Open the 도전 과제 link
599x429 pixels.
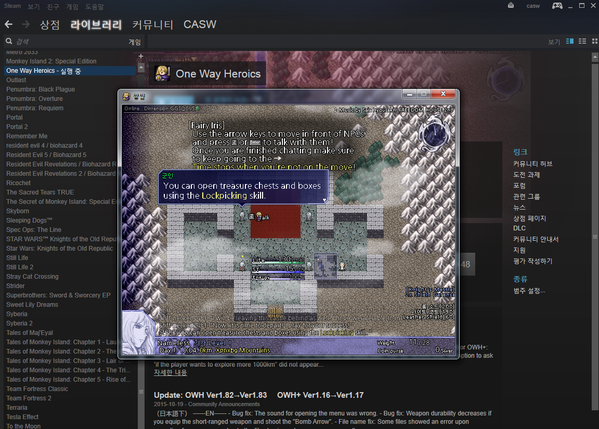[x=526, y=175]
